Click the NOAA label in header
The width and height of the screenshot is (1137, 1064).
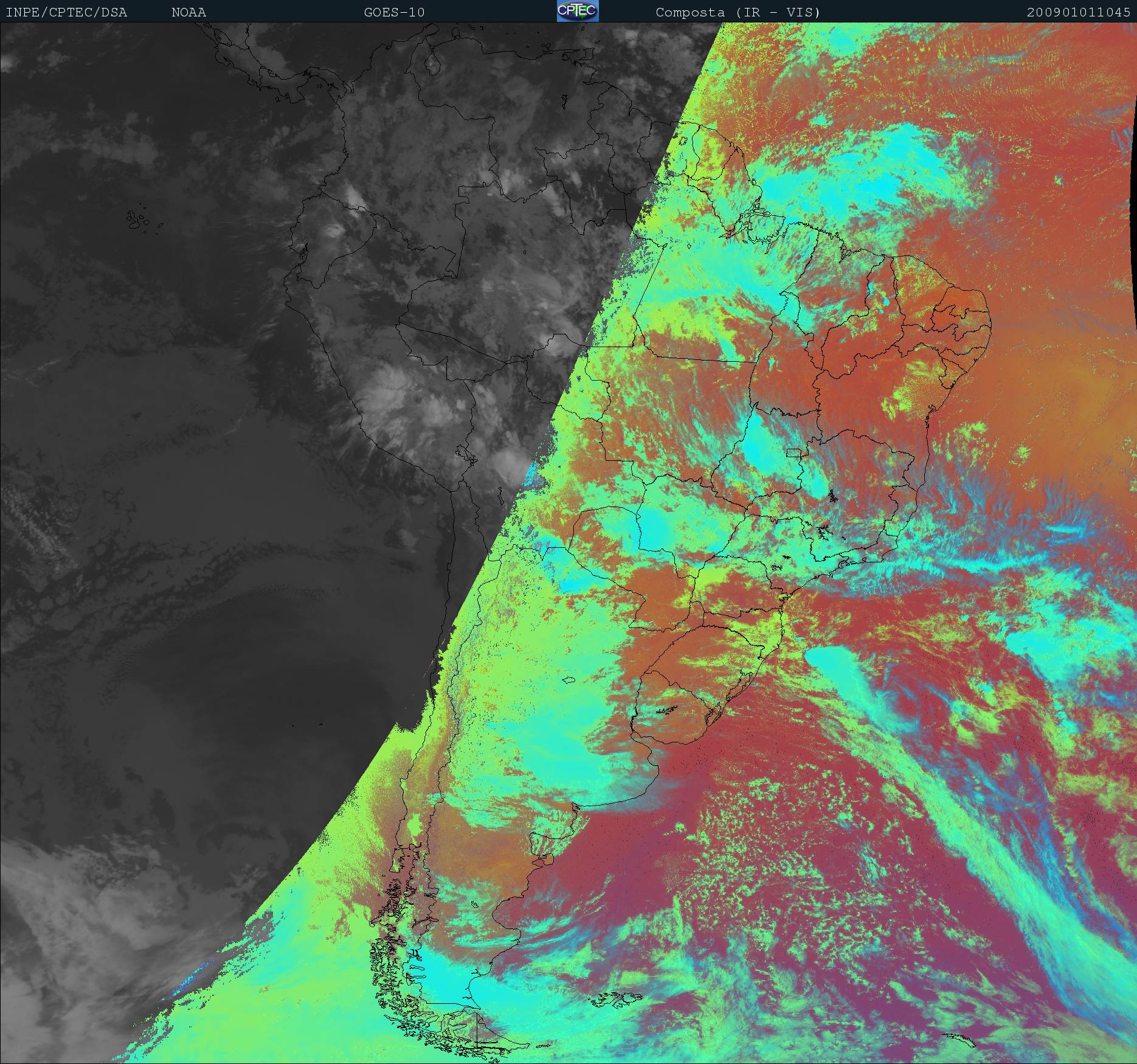point(188,12)
